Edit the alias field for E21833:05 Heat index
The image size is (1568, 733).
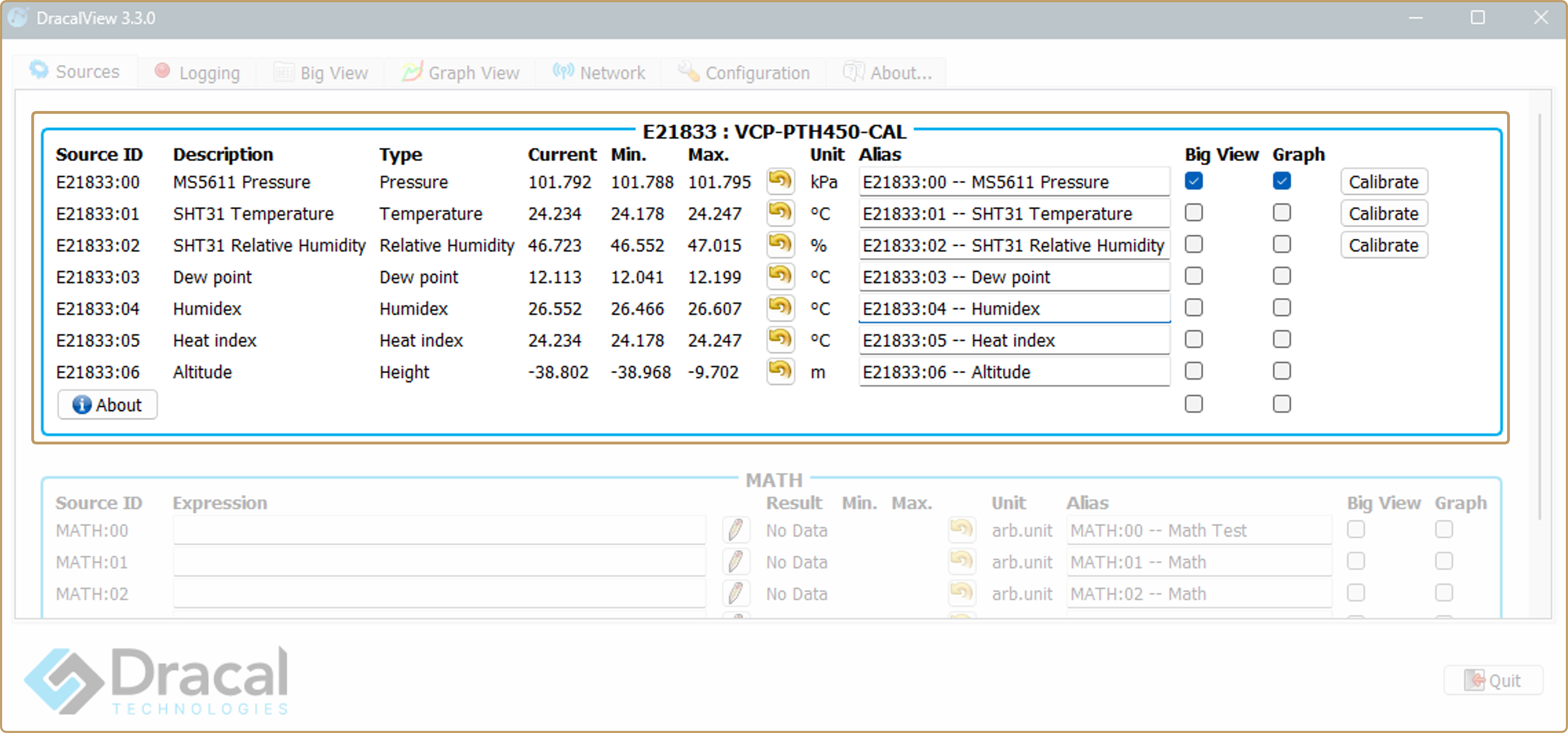point(1014,340)
